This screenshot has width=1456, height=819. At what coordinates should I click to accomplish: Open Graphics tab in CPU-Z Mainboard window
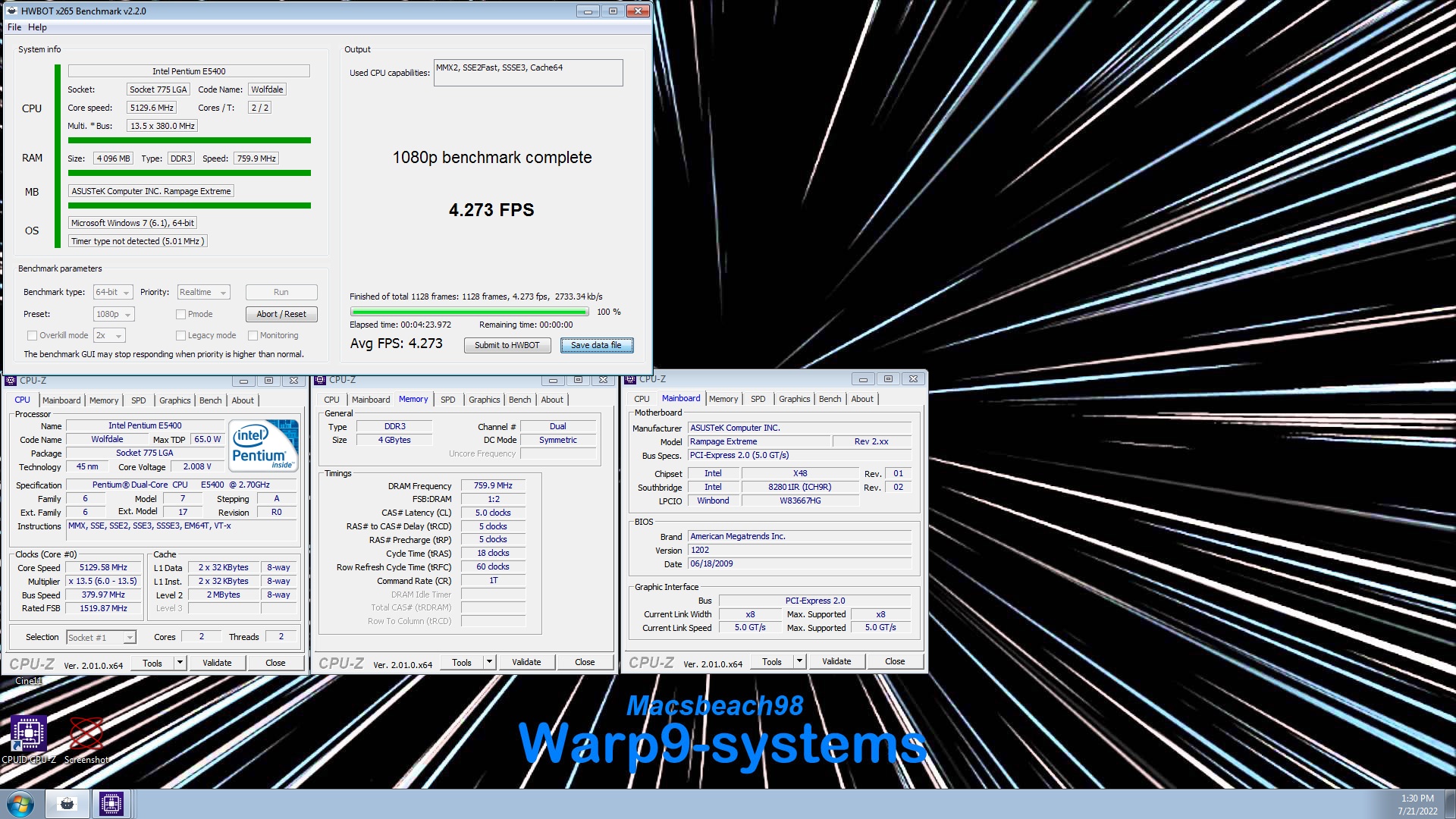pos(794,399)
